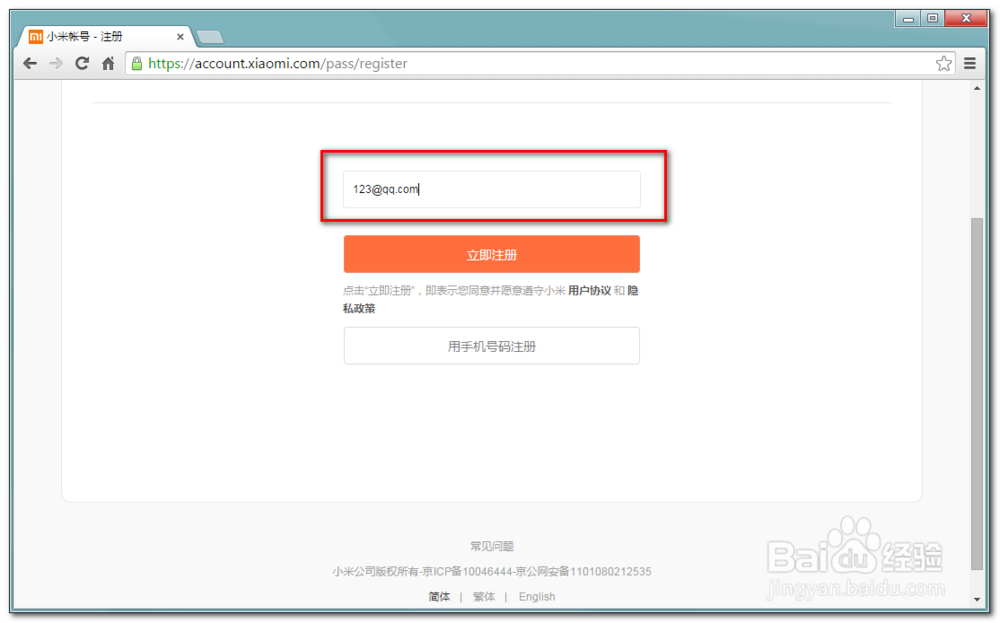
Task: Click the Mi logo favicon on the tab
Action: coord(34,36)
